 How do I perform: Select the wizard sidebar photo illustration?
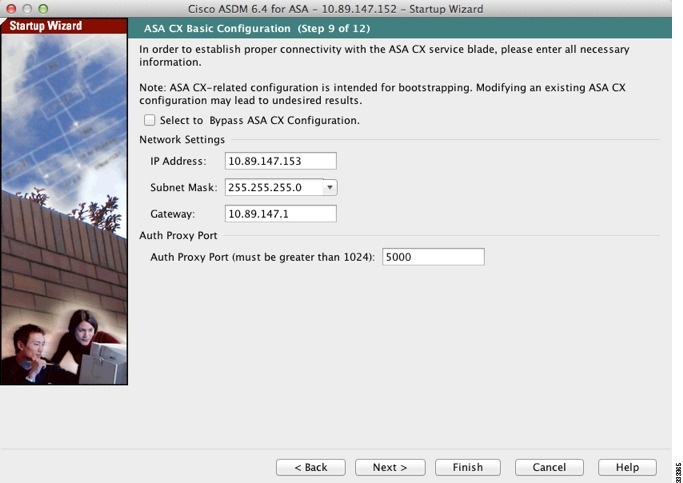point(64,209)
